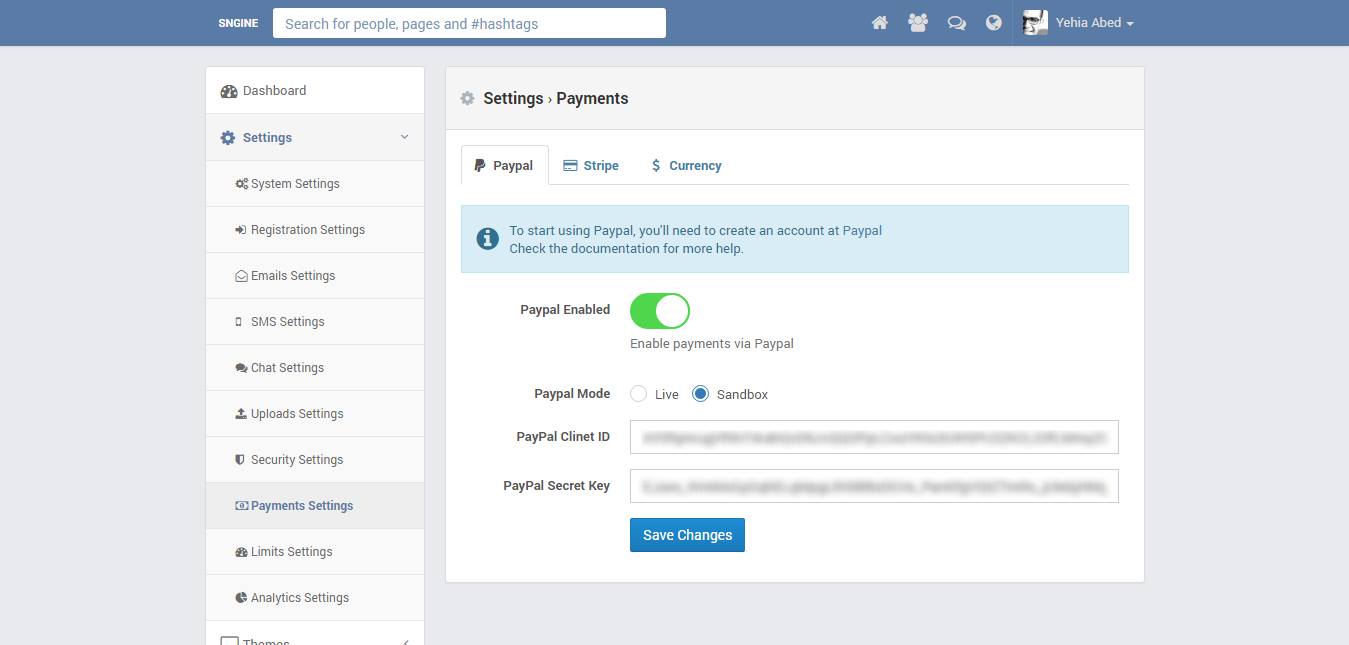The image size is (1349, 645).
Task: Click the Save Changes button
Action: (x=687, y=535)
